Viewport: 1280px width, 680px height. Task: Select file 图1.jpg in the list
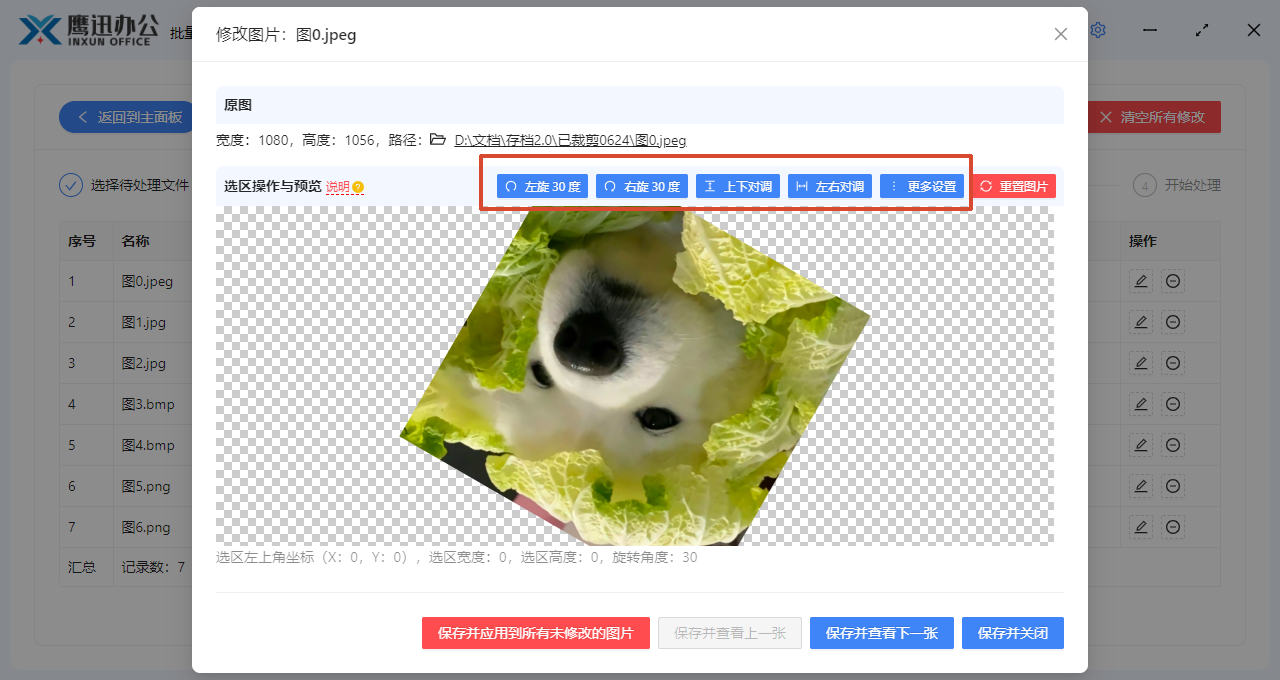pyautogui.click(x=143, y=322)
